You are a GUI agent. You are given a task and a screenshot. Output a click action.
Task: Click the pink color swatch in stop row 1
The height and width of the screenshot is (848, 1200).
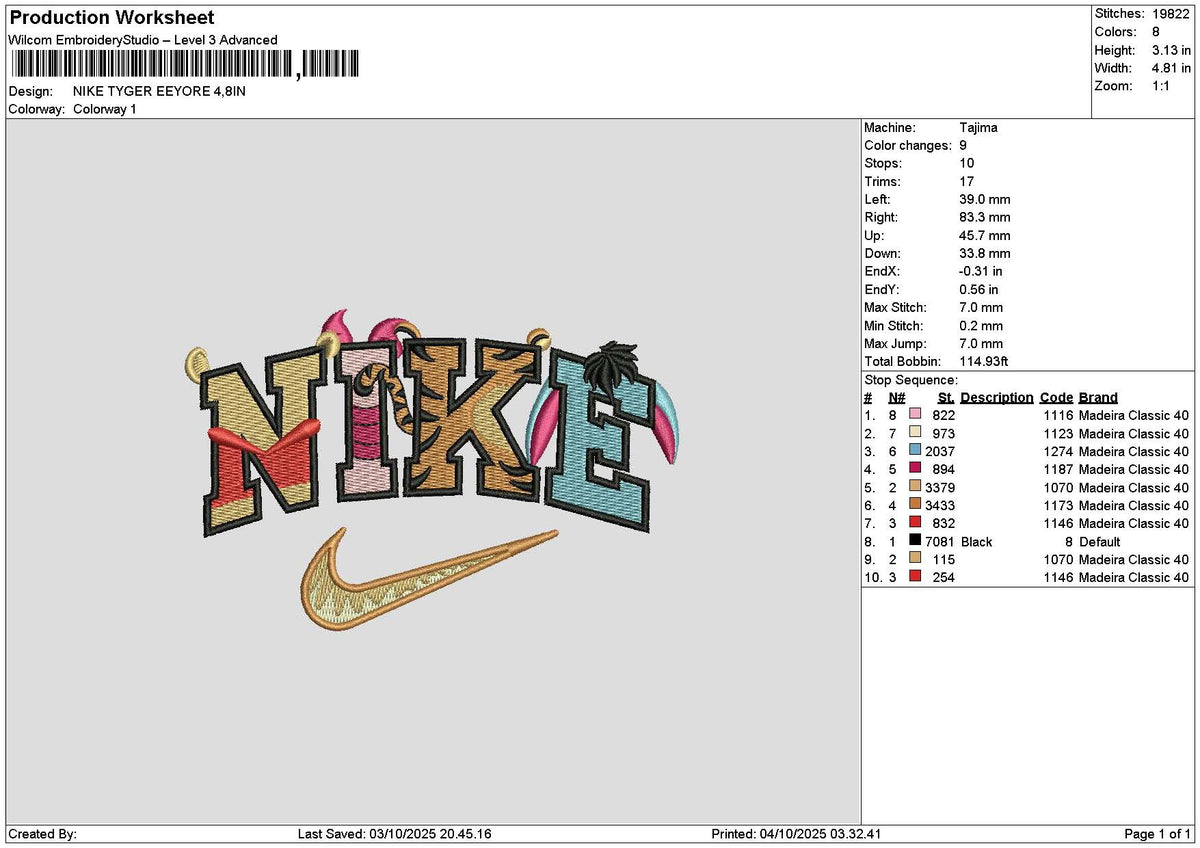[914, 415]
